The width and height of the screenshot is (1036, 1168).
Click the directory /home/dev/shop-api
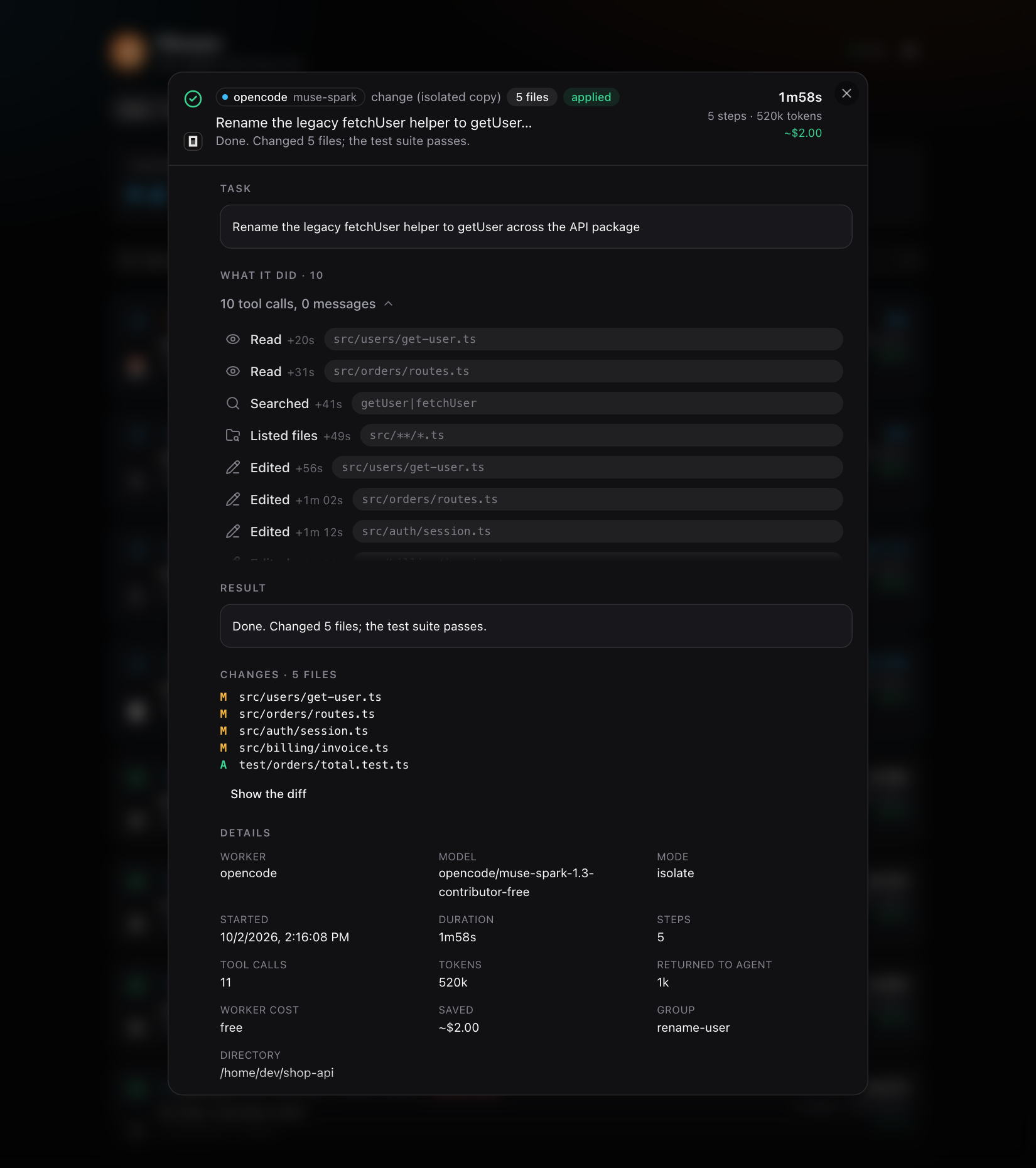click(x=277, y=1073)
